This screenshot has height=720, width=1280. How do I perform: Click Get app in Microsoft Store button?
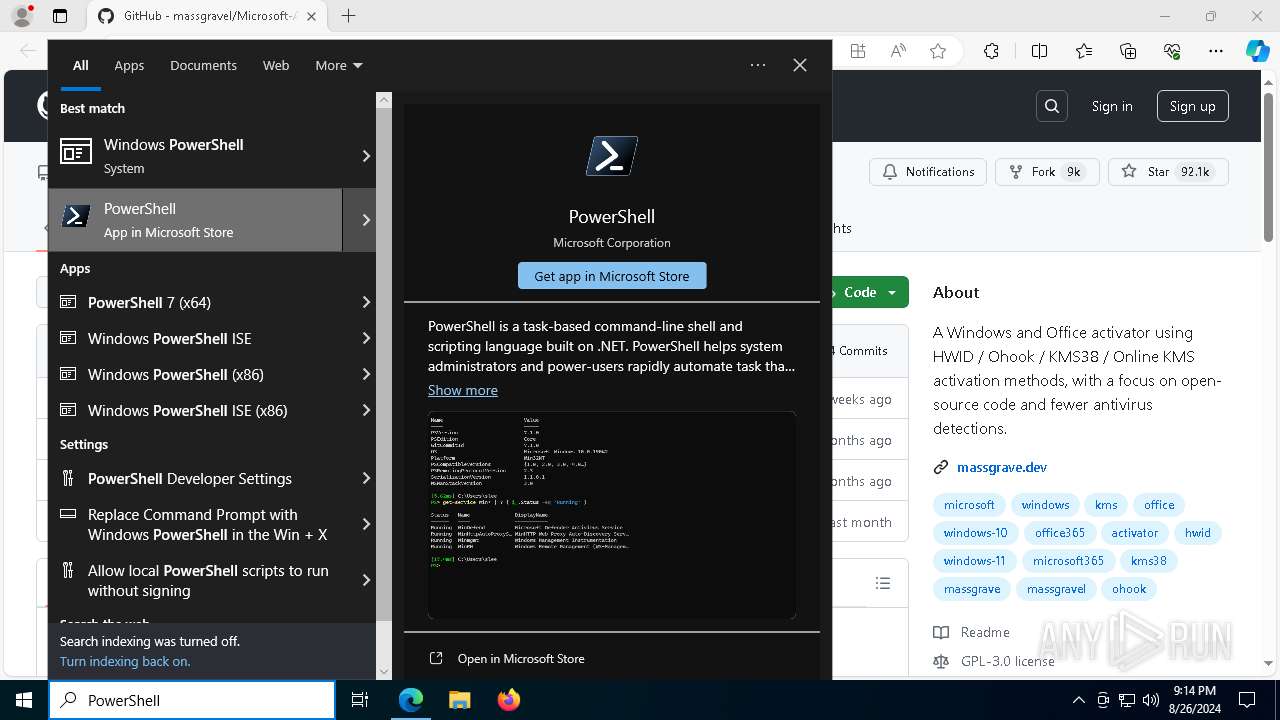click(612, 276)
